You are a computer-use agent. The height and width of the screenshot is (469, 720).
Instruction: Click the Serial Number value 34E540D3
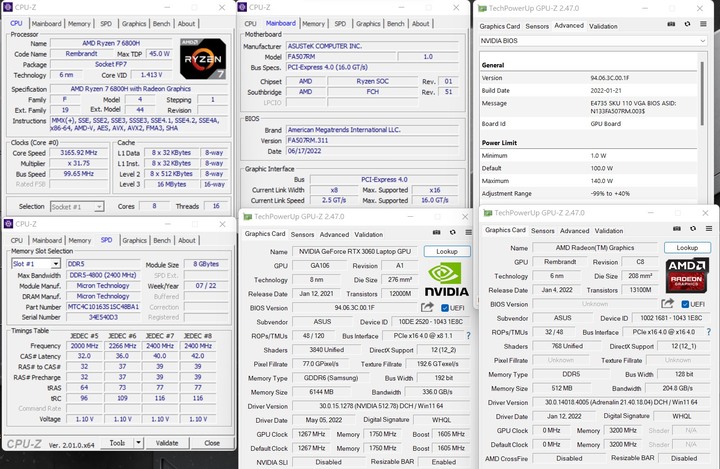103,317
